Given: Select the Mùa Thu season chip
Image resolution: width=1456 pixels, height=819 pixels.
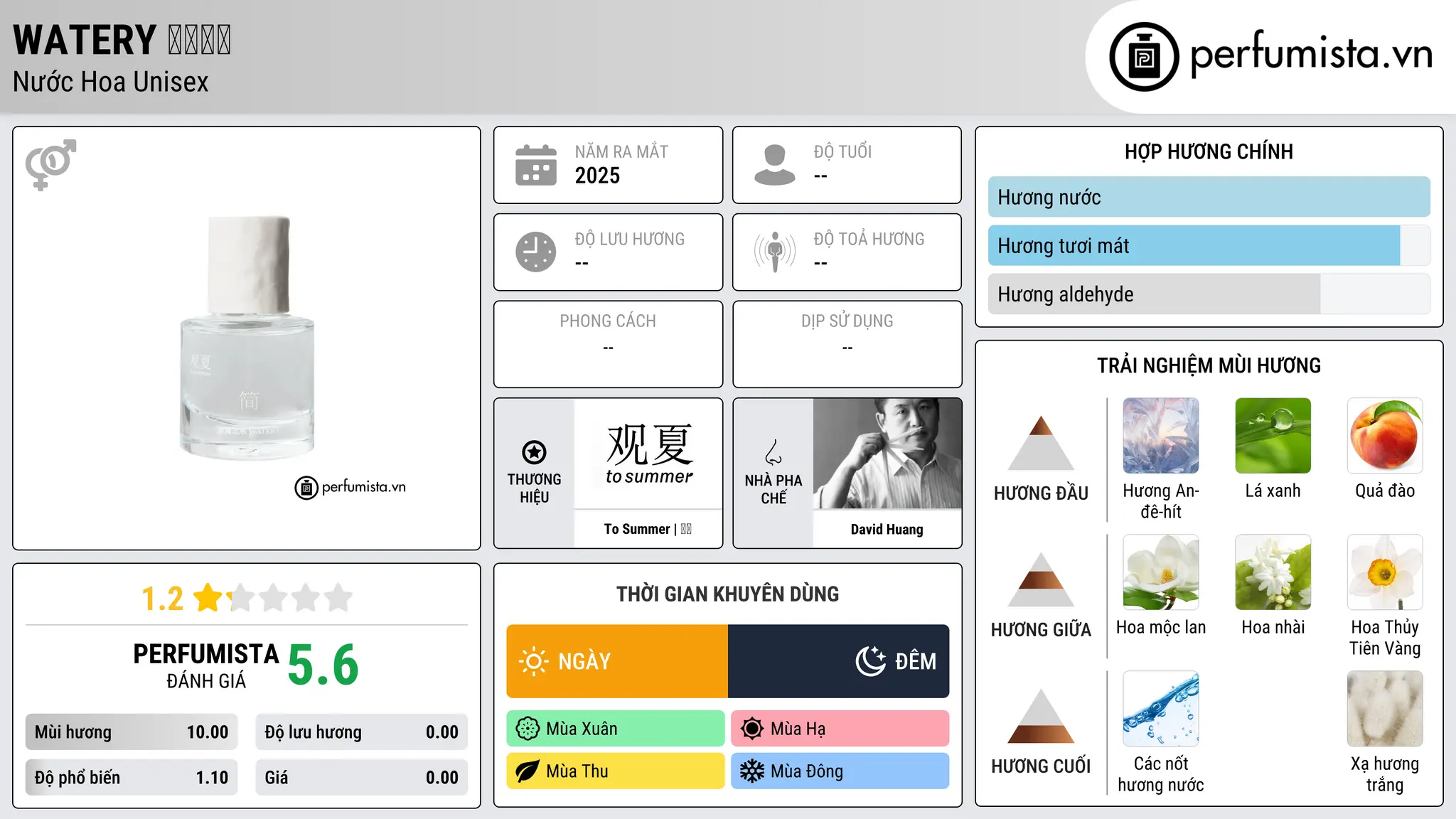Looking at the screenshot, I should (616, 771).
